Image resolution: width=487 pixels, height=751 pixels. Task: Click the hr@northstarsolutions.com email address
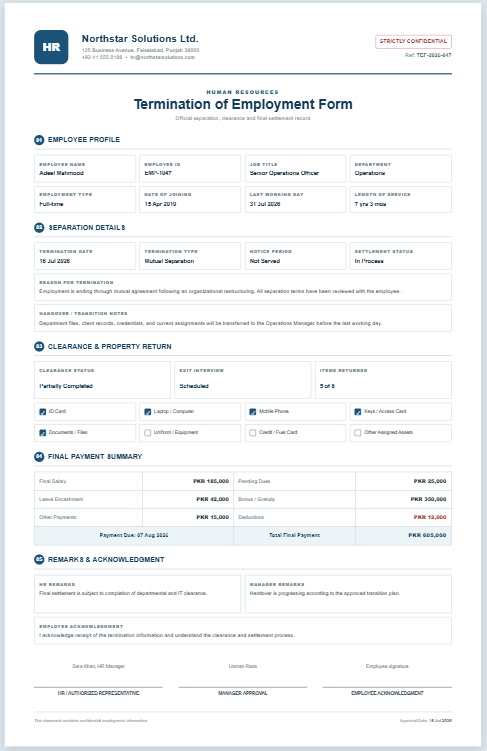point(163,57)
